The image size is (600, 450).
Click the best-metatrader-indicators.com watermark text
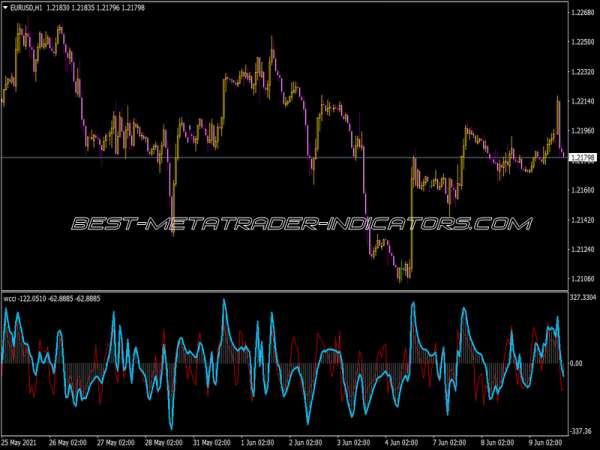pyautogui.click(x=300, y=222)
